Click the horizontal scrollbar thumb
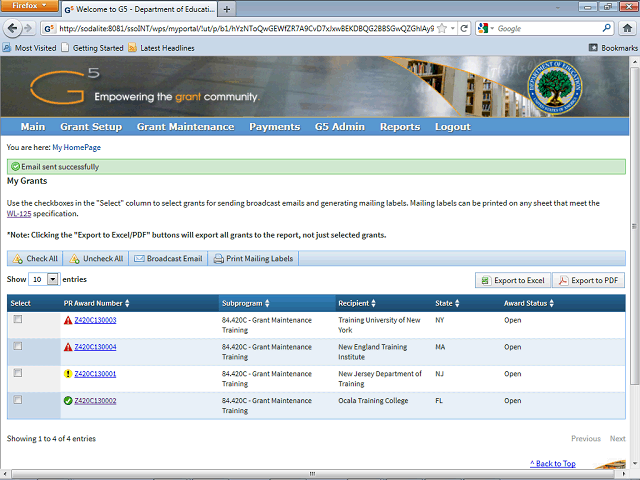640x480 pixels. pyautogui.click(x=312, y=473)
